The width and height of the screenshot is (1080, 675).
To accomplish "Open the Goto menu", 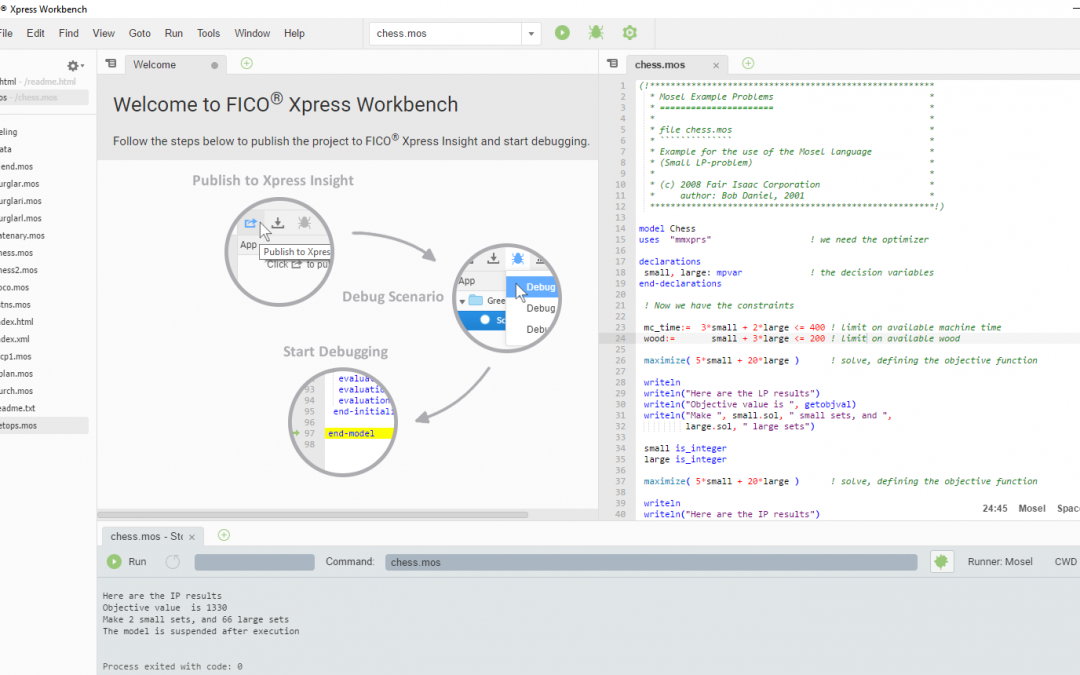I will (140, 33).
